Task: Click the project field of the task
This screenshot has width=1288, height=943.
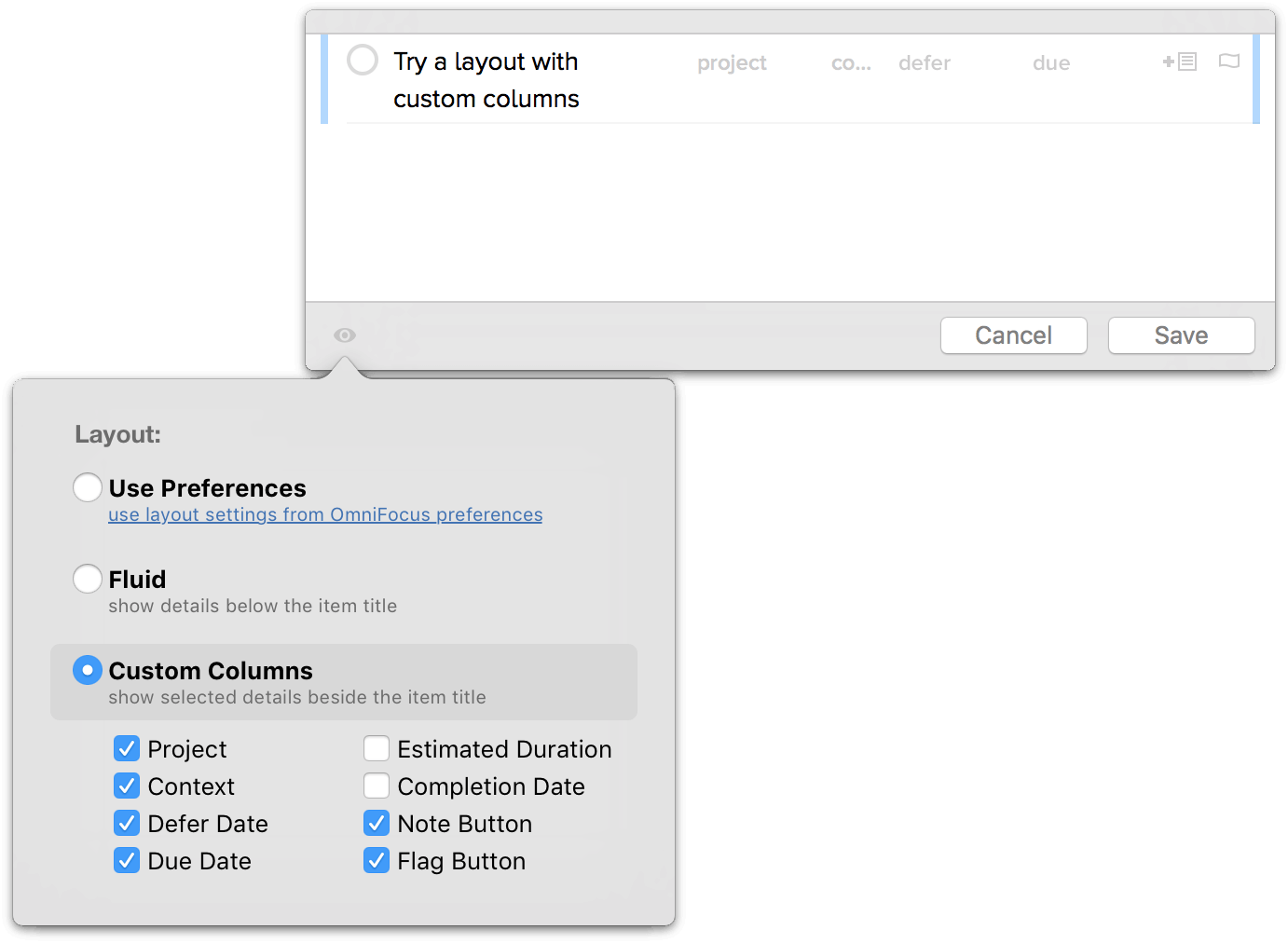Action: [732, 63]
